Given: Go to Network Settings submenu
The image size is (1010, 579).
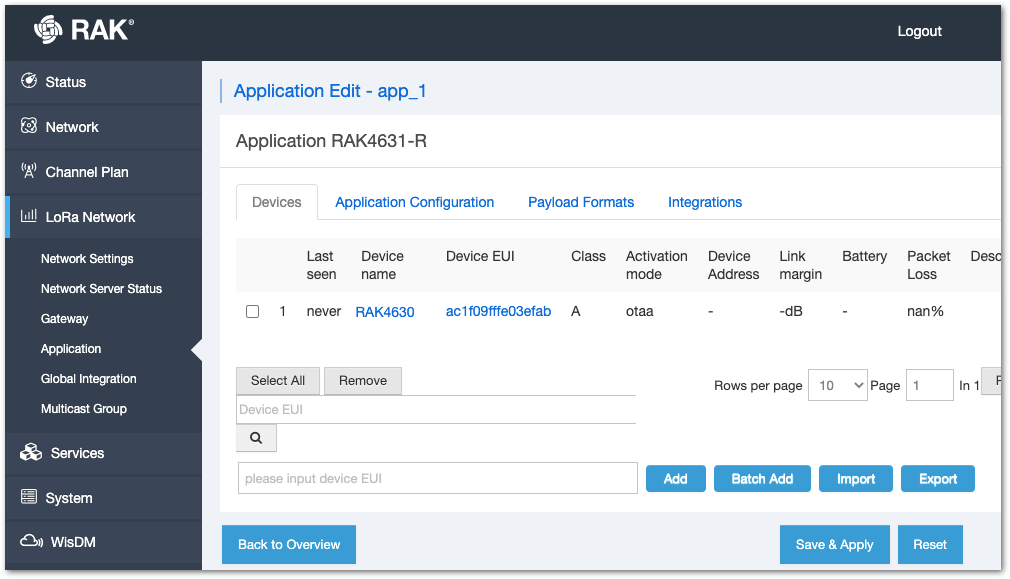Looking at the screenshot, I should [87, 259].
